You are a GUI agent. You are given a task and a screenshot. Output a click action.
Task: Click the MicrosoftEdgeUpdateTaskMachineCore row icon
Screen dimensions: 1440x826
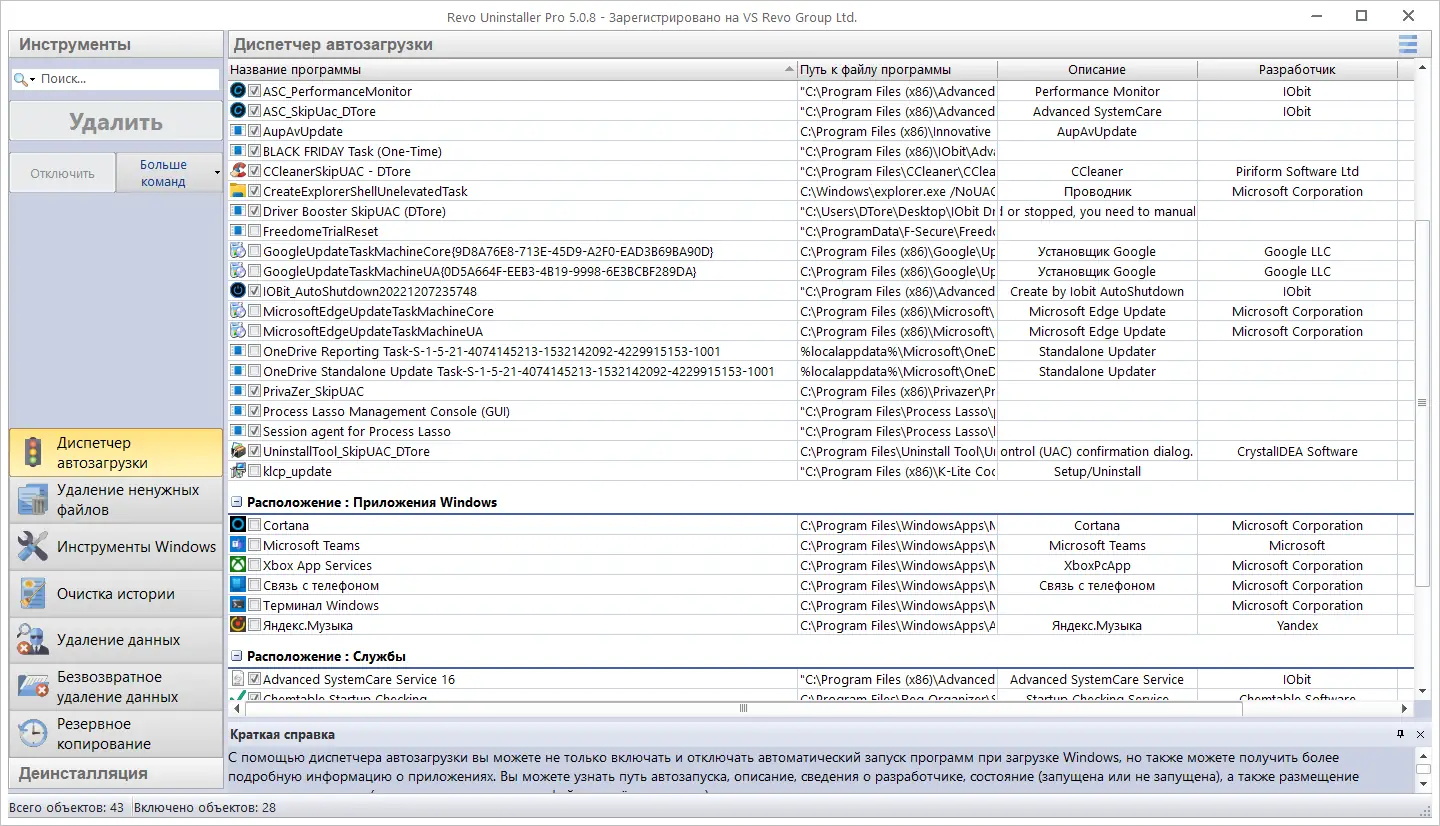238,311
